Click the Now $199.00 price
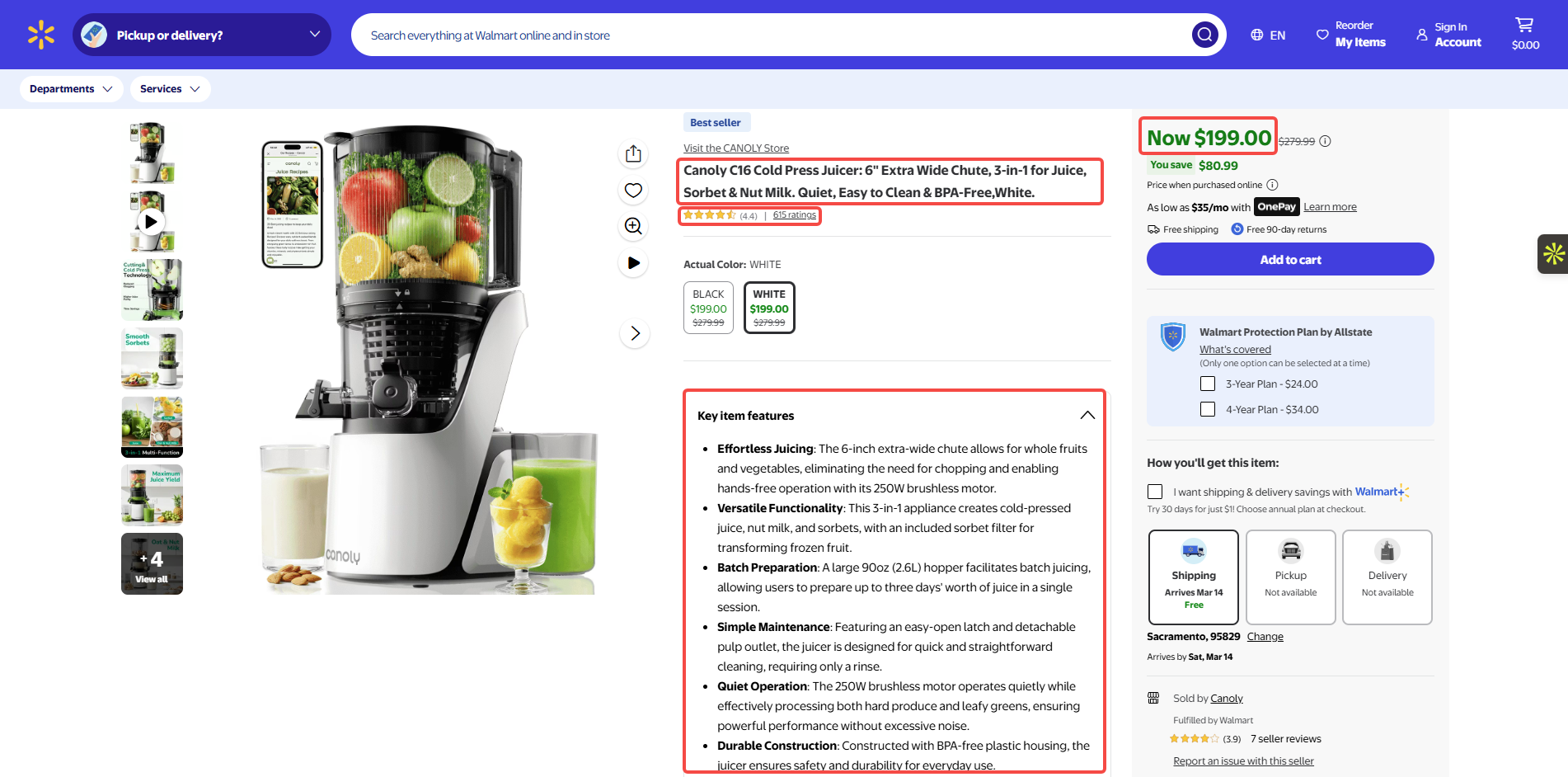Viewport: 1568px width, 777px height. point(1209,138)
